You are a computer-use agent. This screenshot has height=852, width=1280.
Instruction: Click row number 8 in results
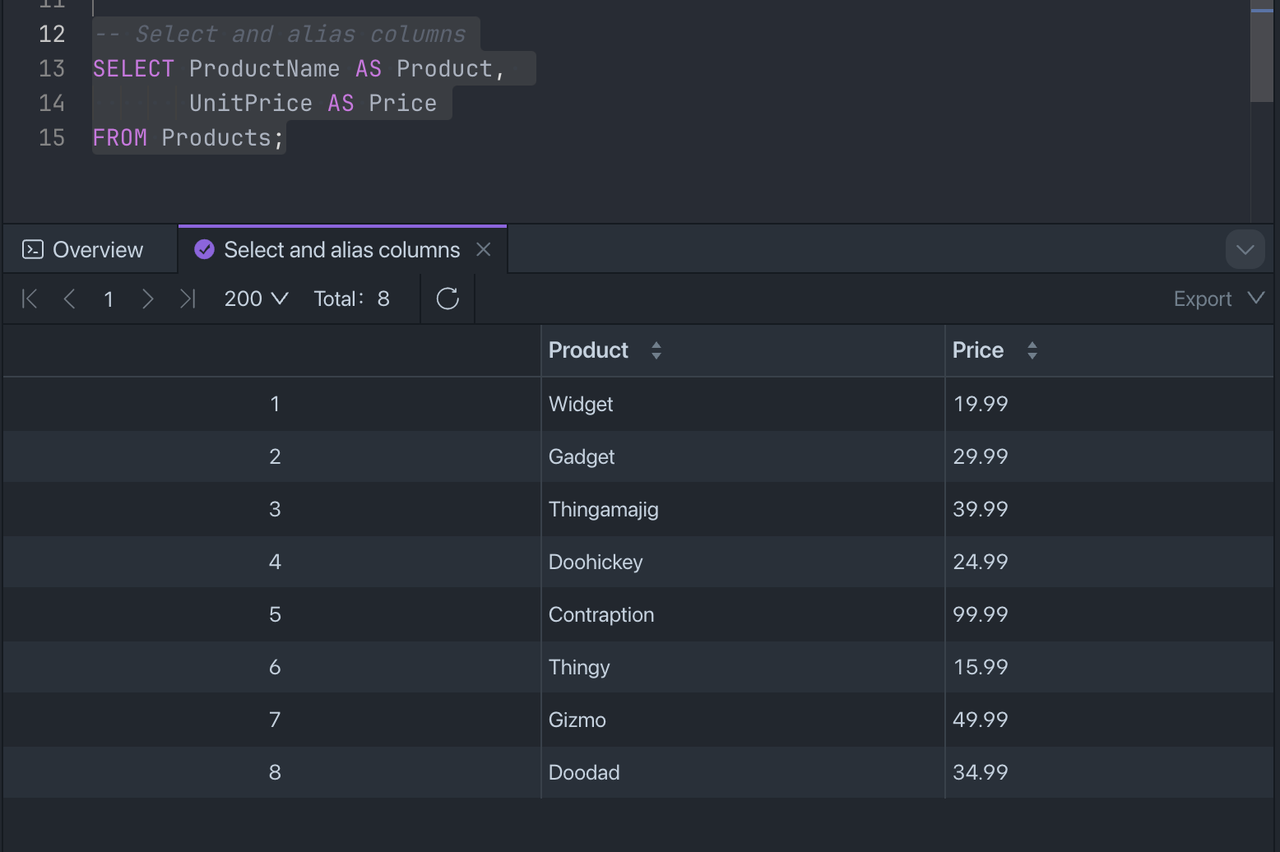(x=275, y=773)
